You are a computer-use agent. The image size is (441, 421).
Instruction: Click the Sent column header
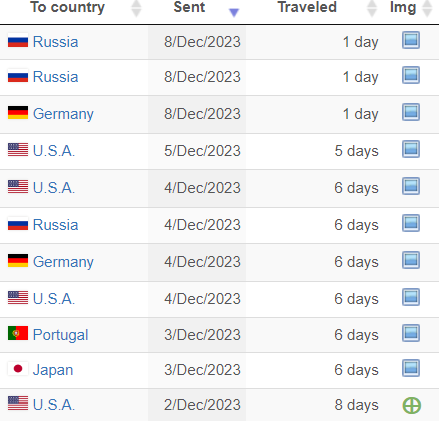pos(189,7)
